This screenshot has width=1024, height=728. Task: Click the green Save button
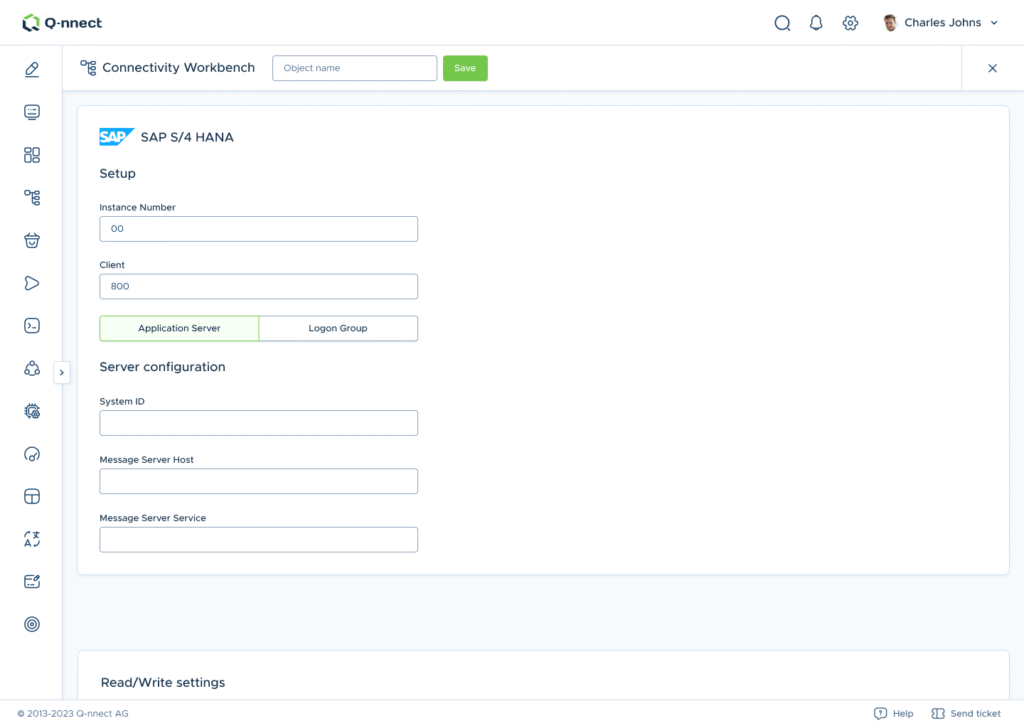[465, 68]
